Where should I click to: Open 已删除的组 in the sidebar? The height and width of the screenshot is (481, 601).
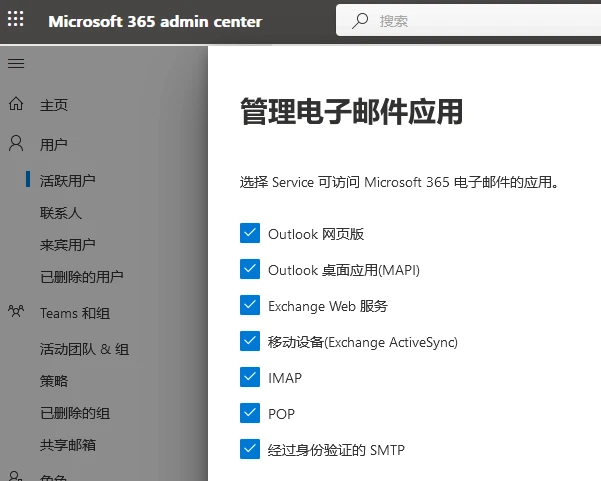click(x=75, y=413)
